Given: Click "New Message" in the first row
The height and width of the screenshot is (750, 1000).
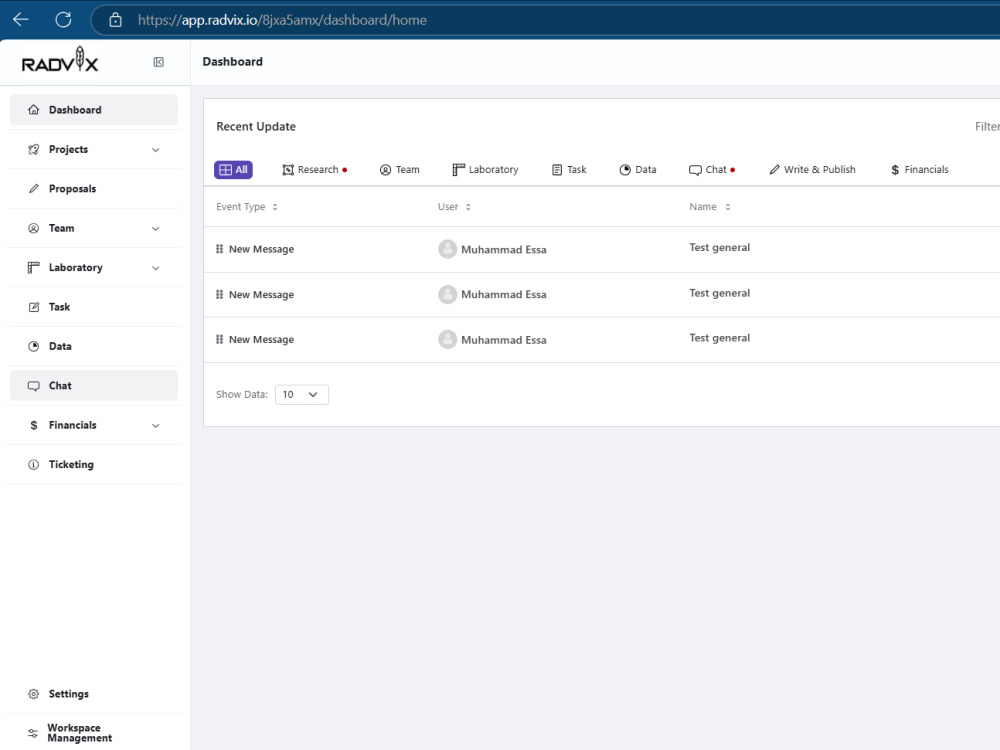Looking at the screenshot, I should (x=261, y=249).
